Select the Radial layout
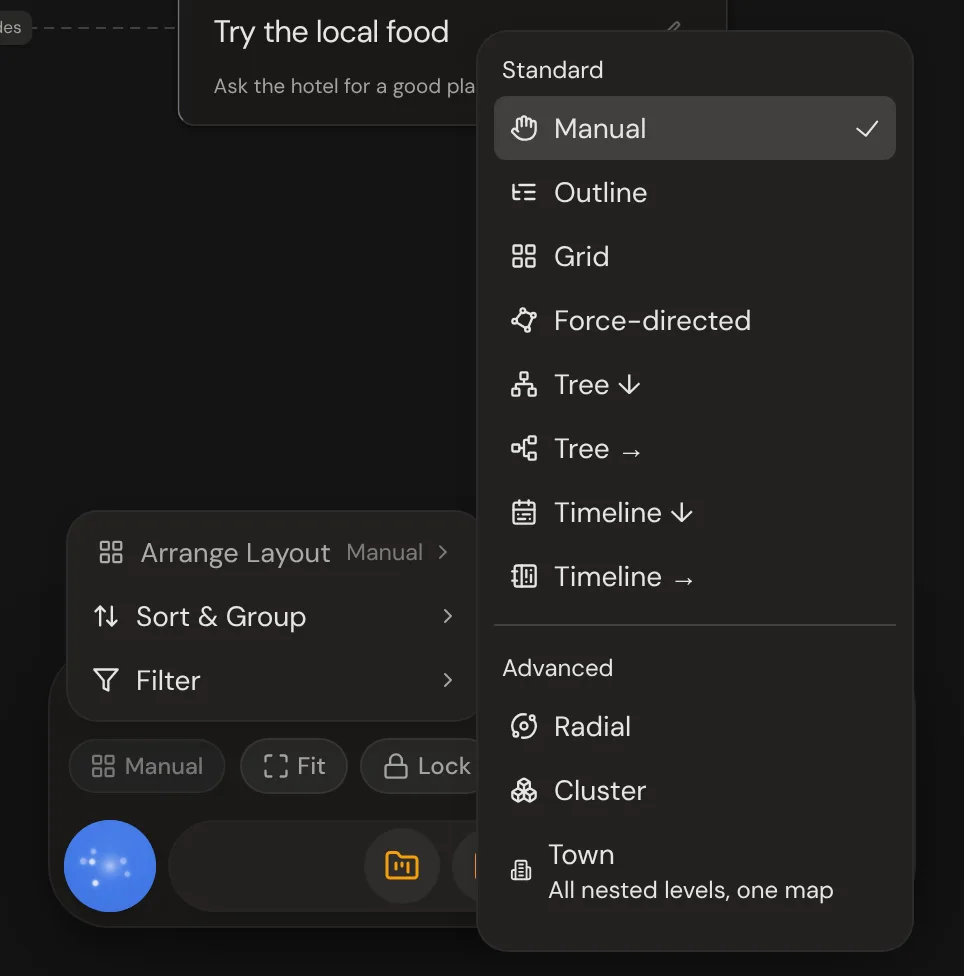 click(x=695, y=726)
